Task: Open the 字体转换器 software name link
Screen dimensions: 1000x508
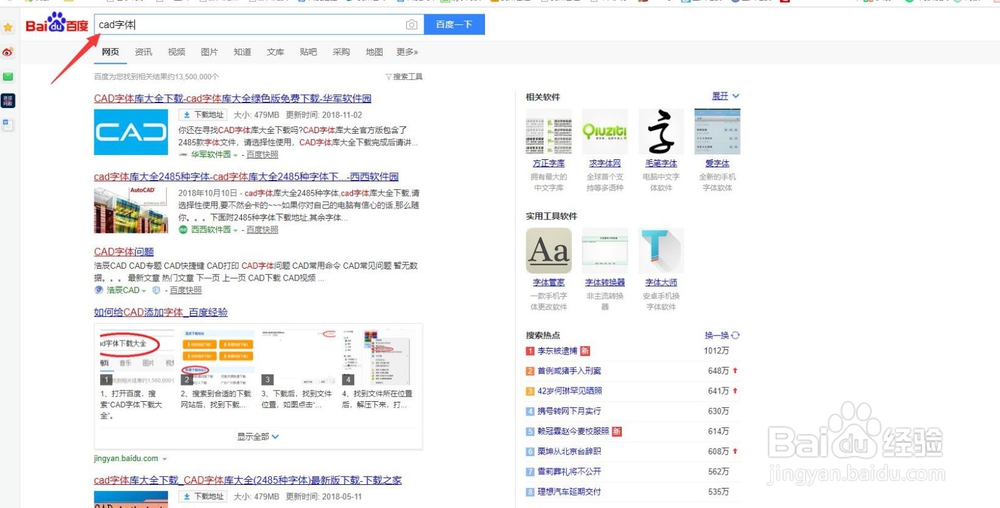Action: pyautogui.click(x=605, y=282)
